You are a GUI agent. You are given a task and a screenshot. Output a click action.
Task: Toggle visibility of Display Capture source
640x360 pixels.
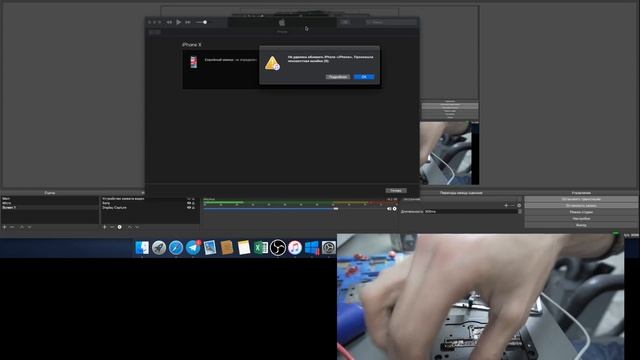point(189,208)
